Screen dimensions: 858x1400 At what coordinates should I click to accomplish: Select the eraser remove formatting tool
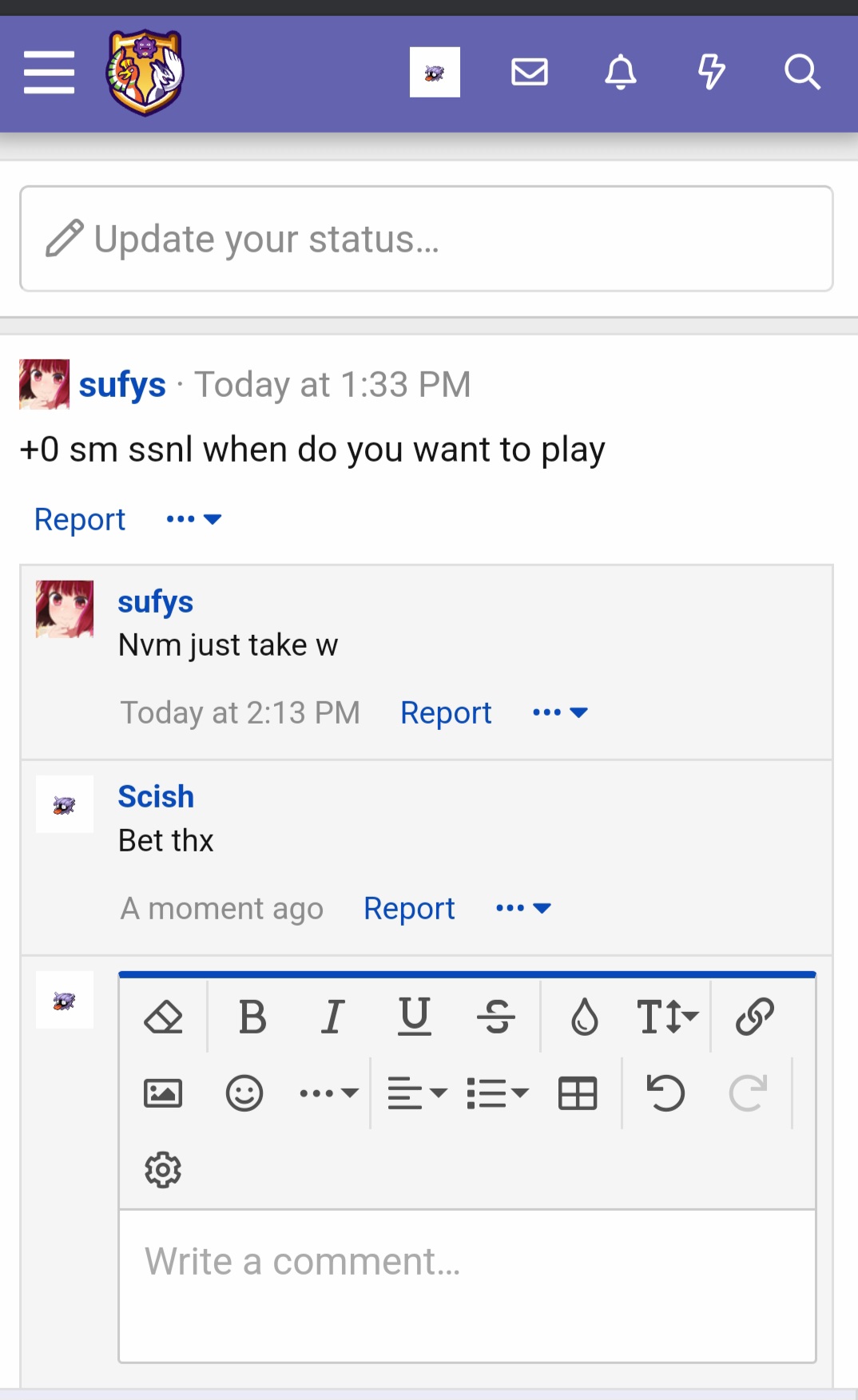tap(164, 1017)
